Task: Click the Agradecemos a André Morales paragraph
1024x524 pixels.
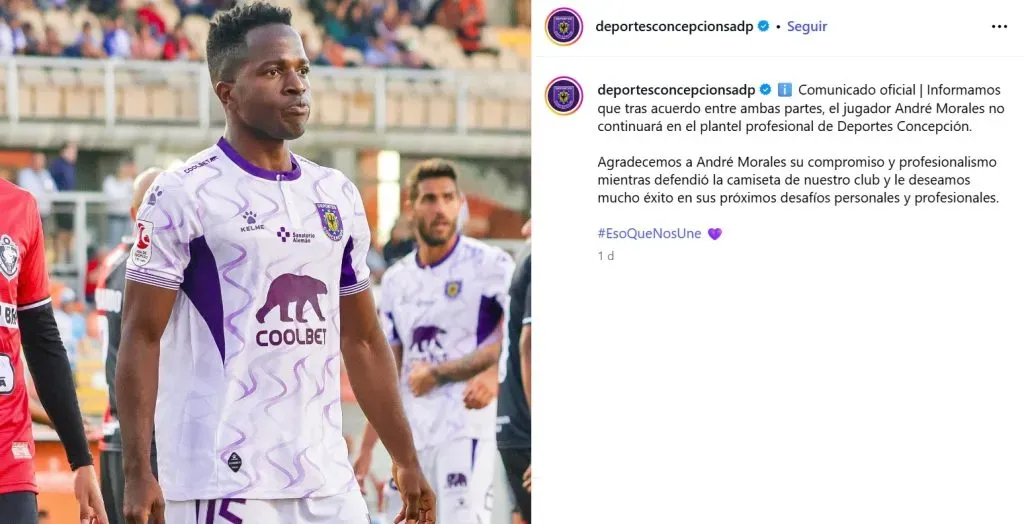Action: point(798,180)
